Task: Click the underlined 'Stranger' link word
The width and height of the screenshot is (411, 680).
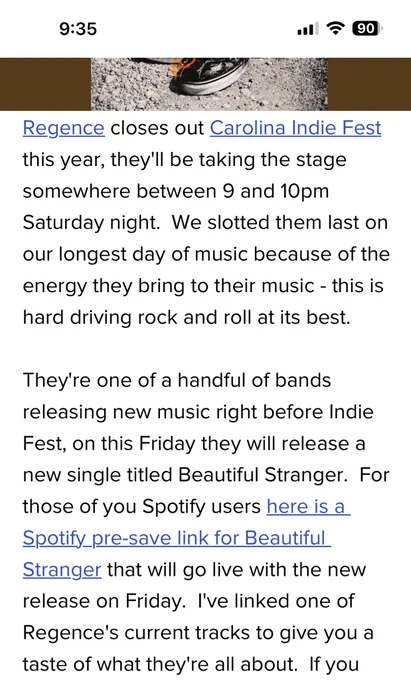Action: (x=62, y=570)
